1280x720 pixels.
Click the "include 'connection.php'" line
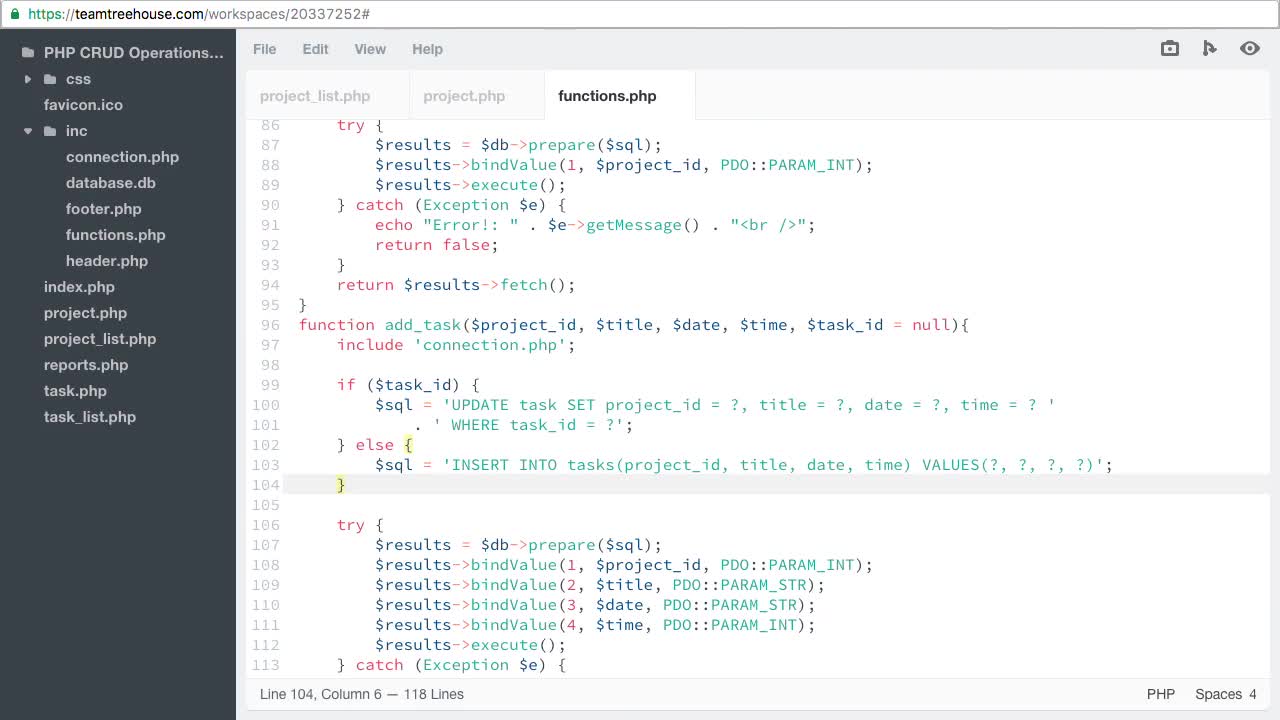click(456, 345)
